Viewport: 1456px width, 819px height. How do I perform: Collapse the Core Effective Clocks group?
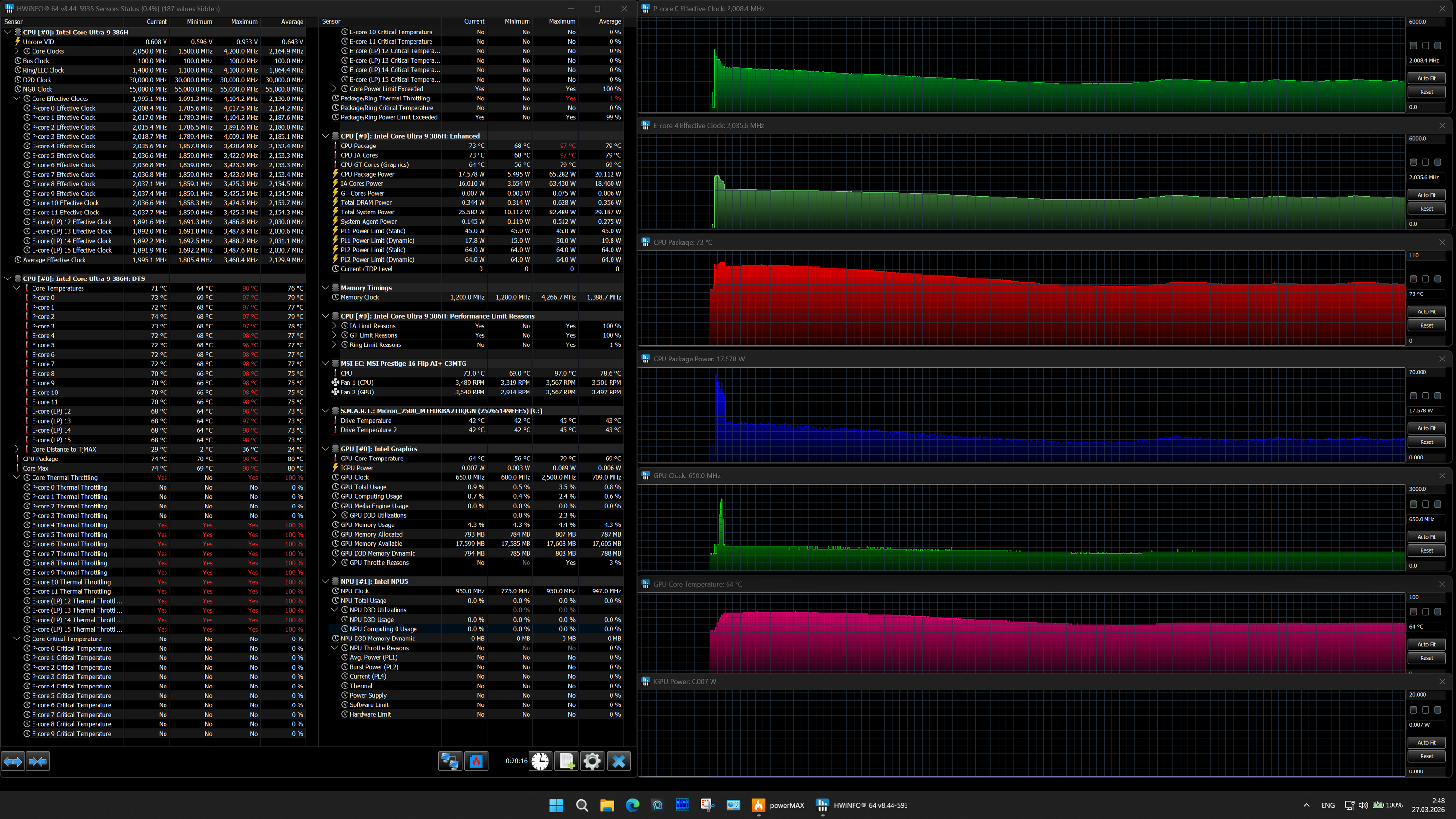click(17, 98)
